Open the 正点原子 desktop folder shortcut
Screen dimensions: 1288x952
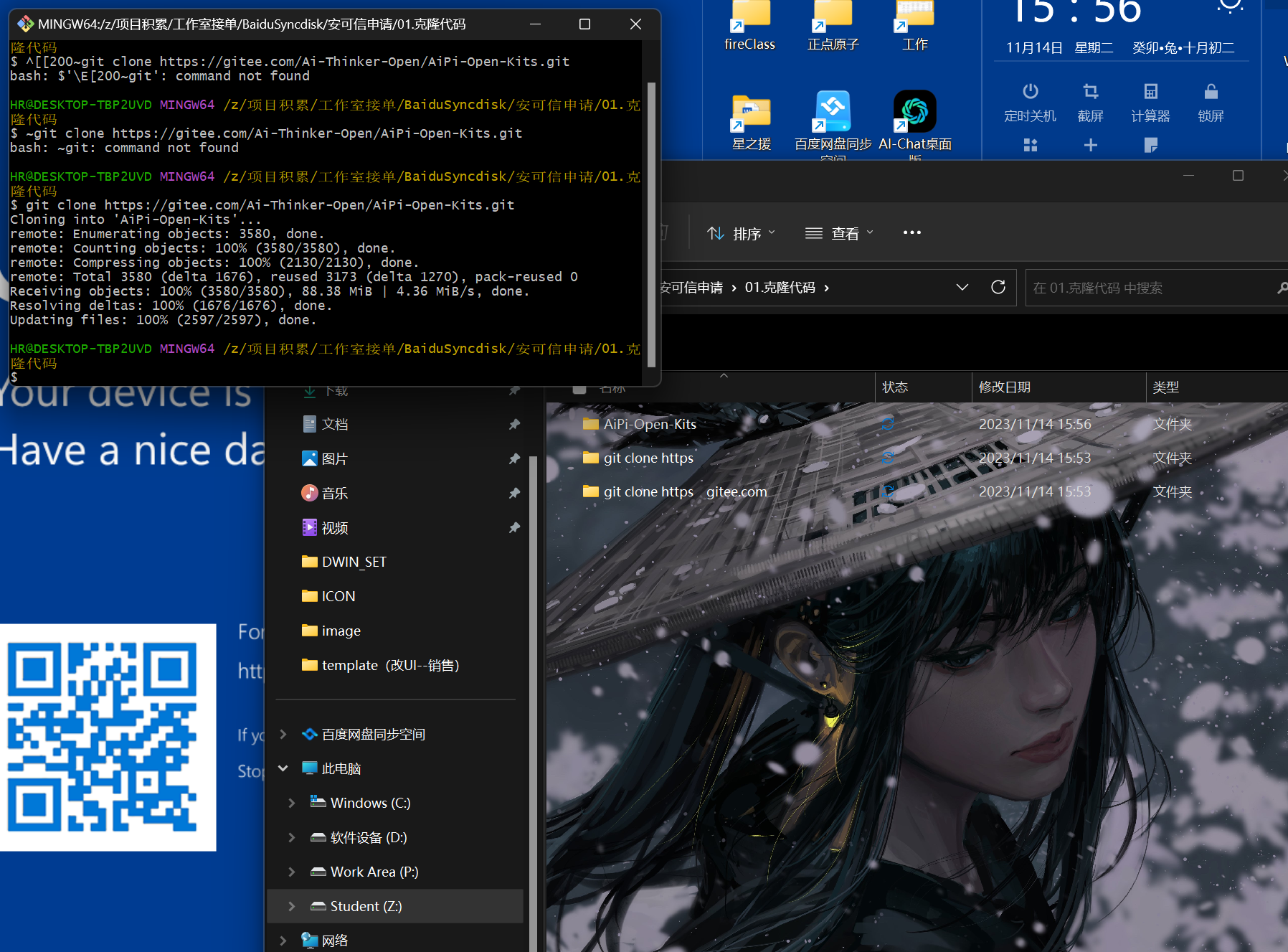coord(833,26)
